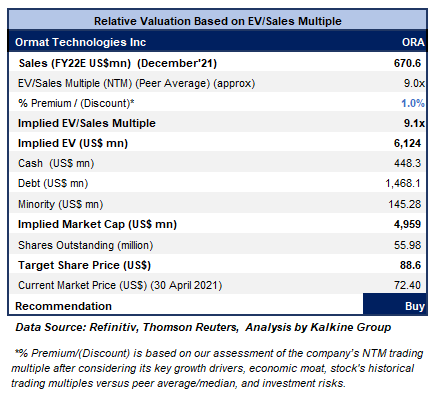436x406 pixels.
Task: Select the Implied Market Cap value 4,959
Action: (407, 224)
